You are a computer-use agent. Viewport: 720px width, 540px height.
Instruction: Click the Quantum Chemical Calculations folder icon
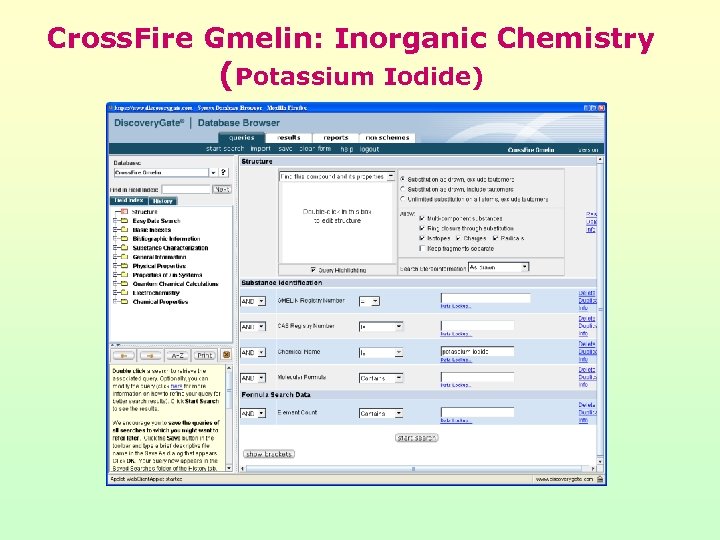pos(124,284)
